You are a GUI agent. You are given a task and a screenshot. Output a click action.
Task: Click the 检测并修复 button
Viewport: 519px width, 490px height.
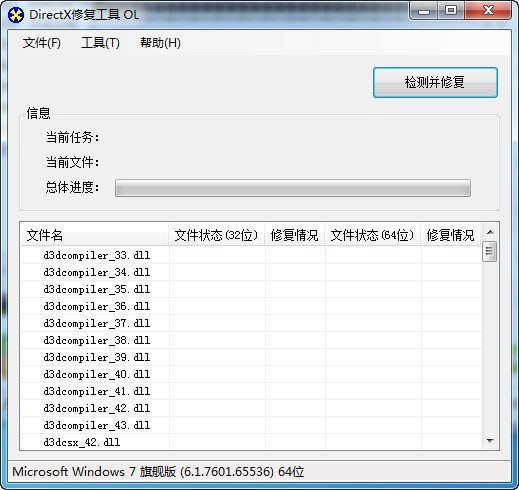435,82
